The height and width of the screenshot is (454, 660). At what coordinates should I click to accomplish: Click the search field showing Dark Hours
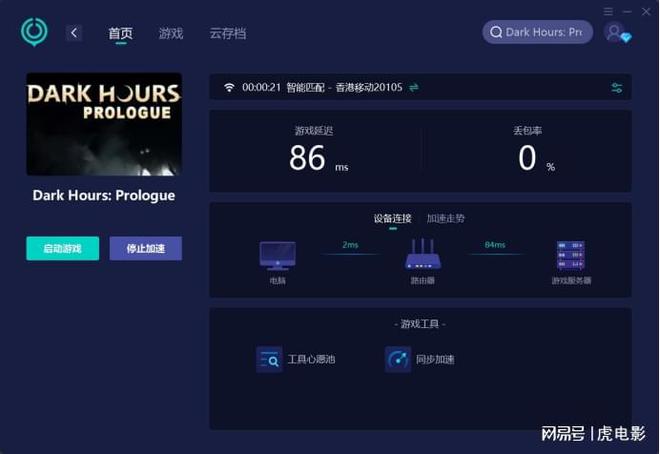tap(538, 32)
